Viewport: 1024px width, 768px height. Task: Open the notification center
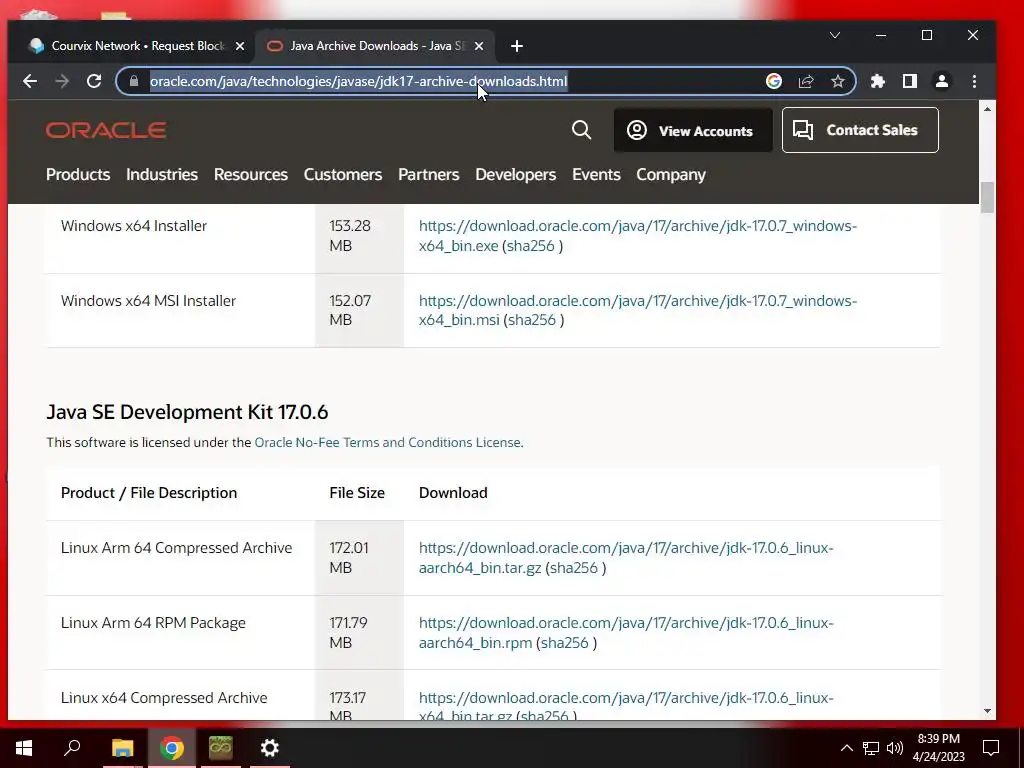tap(991, 748)
